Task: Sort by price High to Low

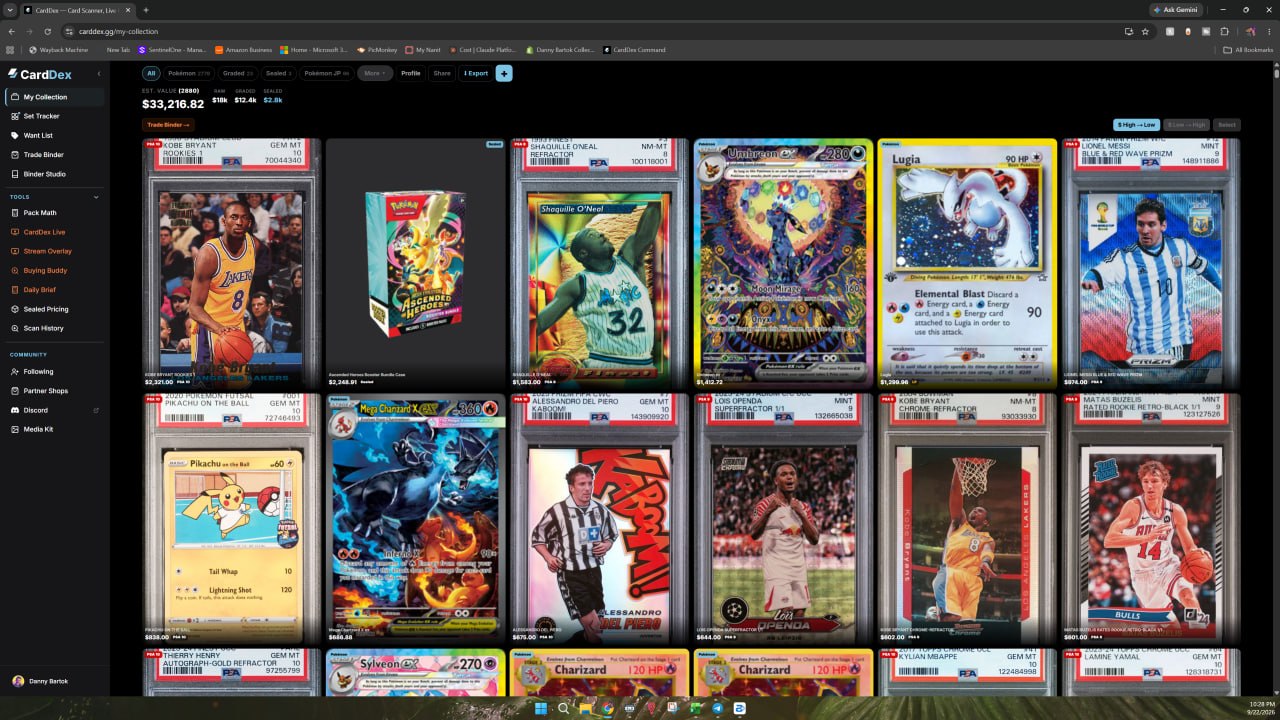Action: point(1137,125)
